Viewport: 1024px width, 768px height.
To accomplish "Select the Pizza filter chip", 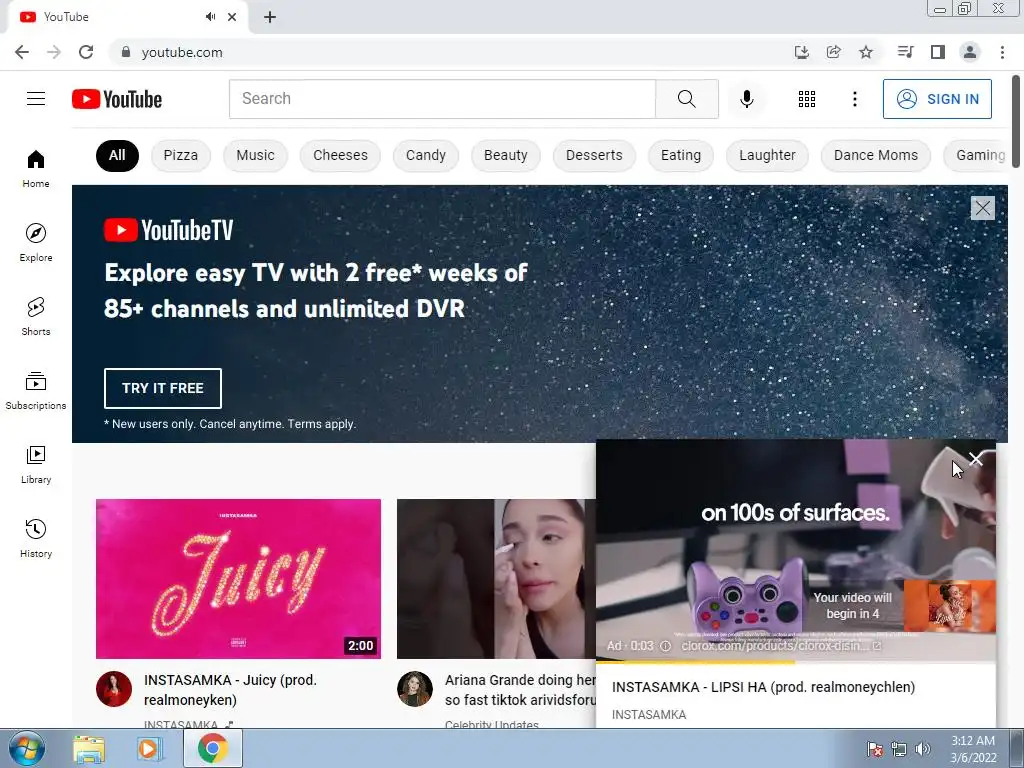I will pos(181,155).
